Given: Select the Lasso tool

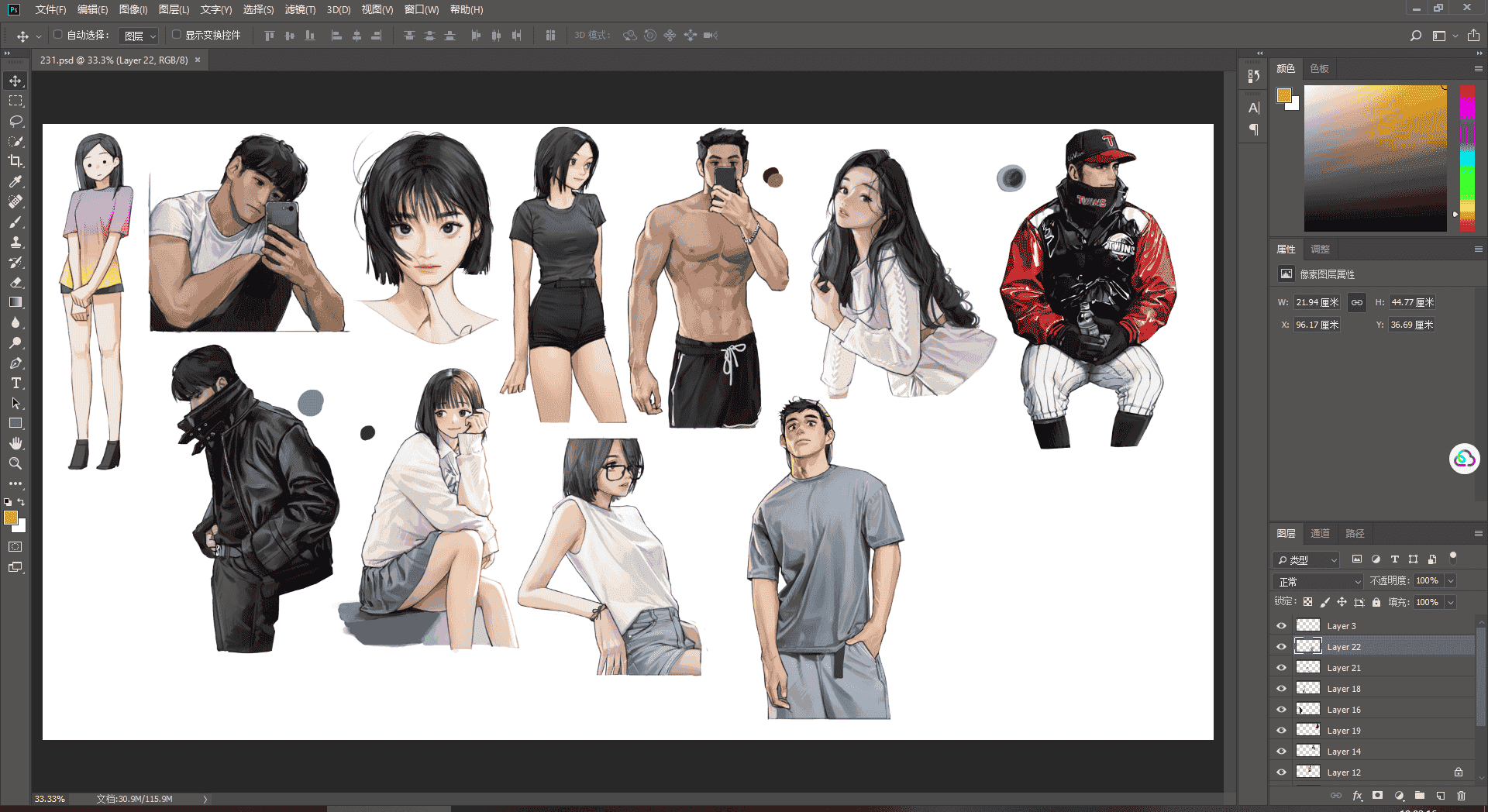Looking at the screenshot, I should click(15, 121).
